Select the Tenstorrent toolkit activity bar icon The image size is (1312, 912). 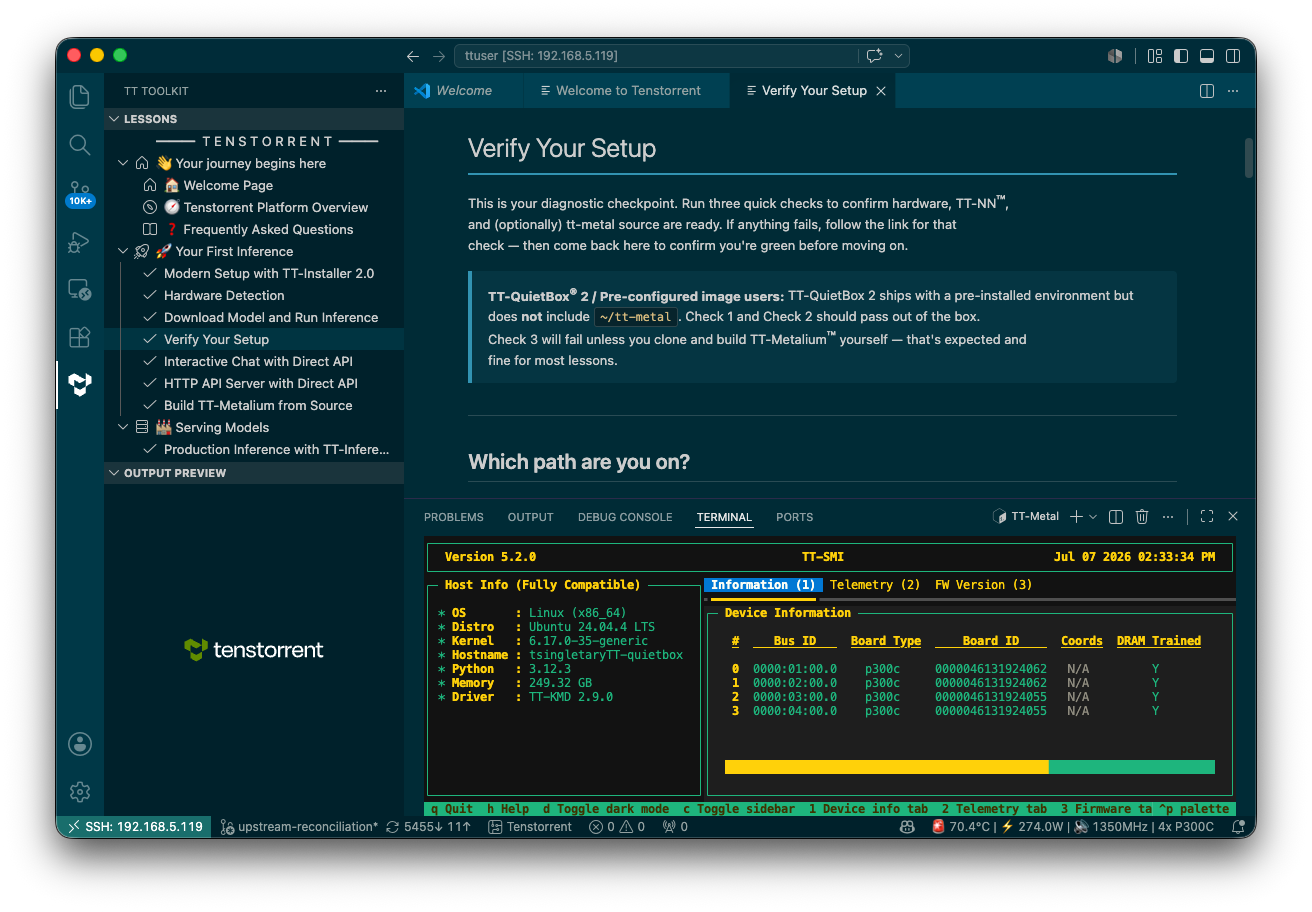80,385
